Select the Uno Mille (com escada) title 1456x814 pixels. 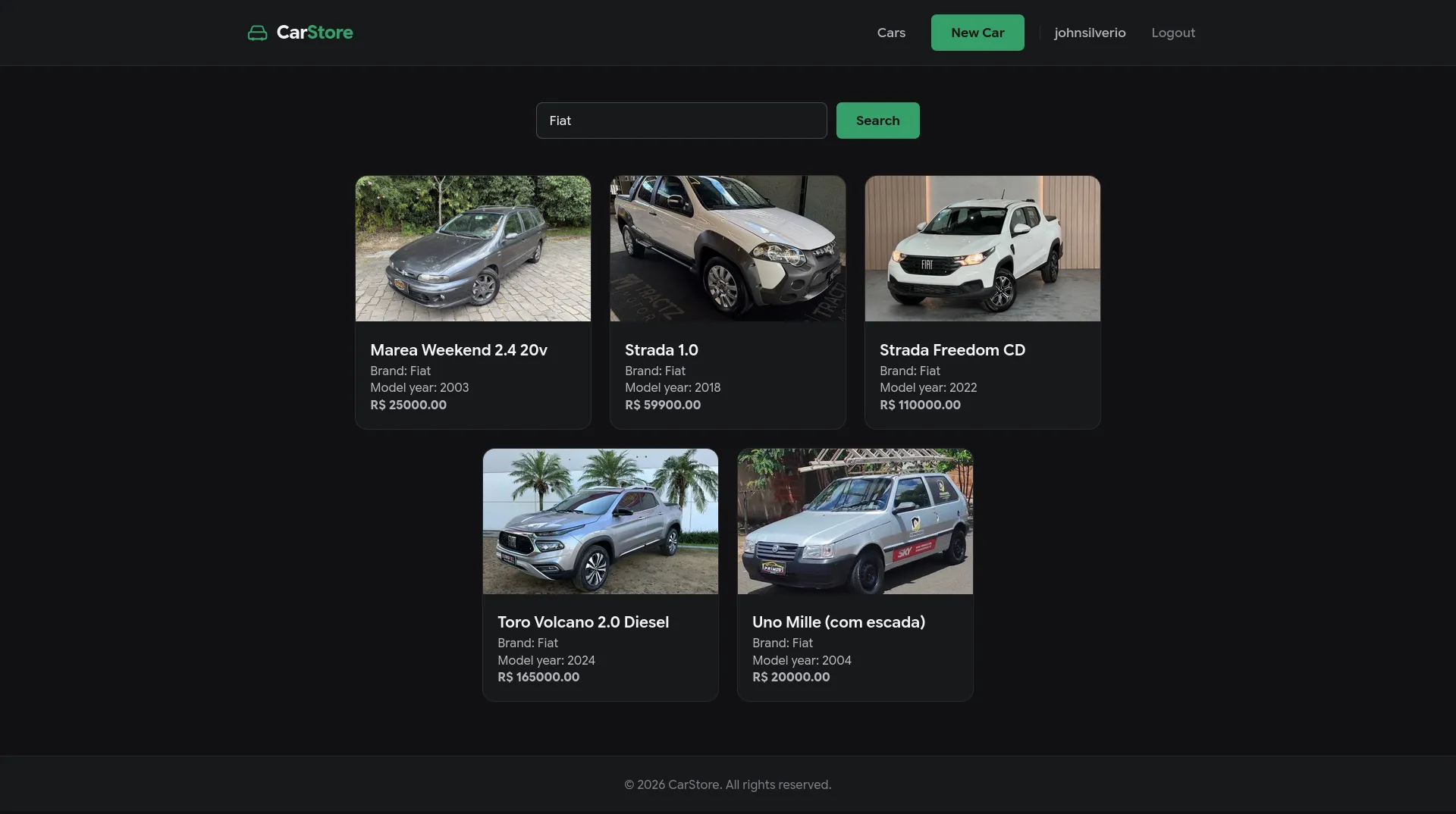pos(839,622)
